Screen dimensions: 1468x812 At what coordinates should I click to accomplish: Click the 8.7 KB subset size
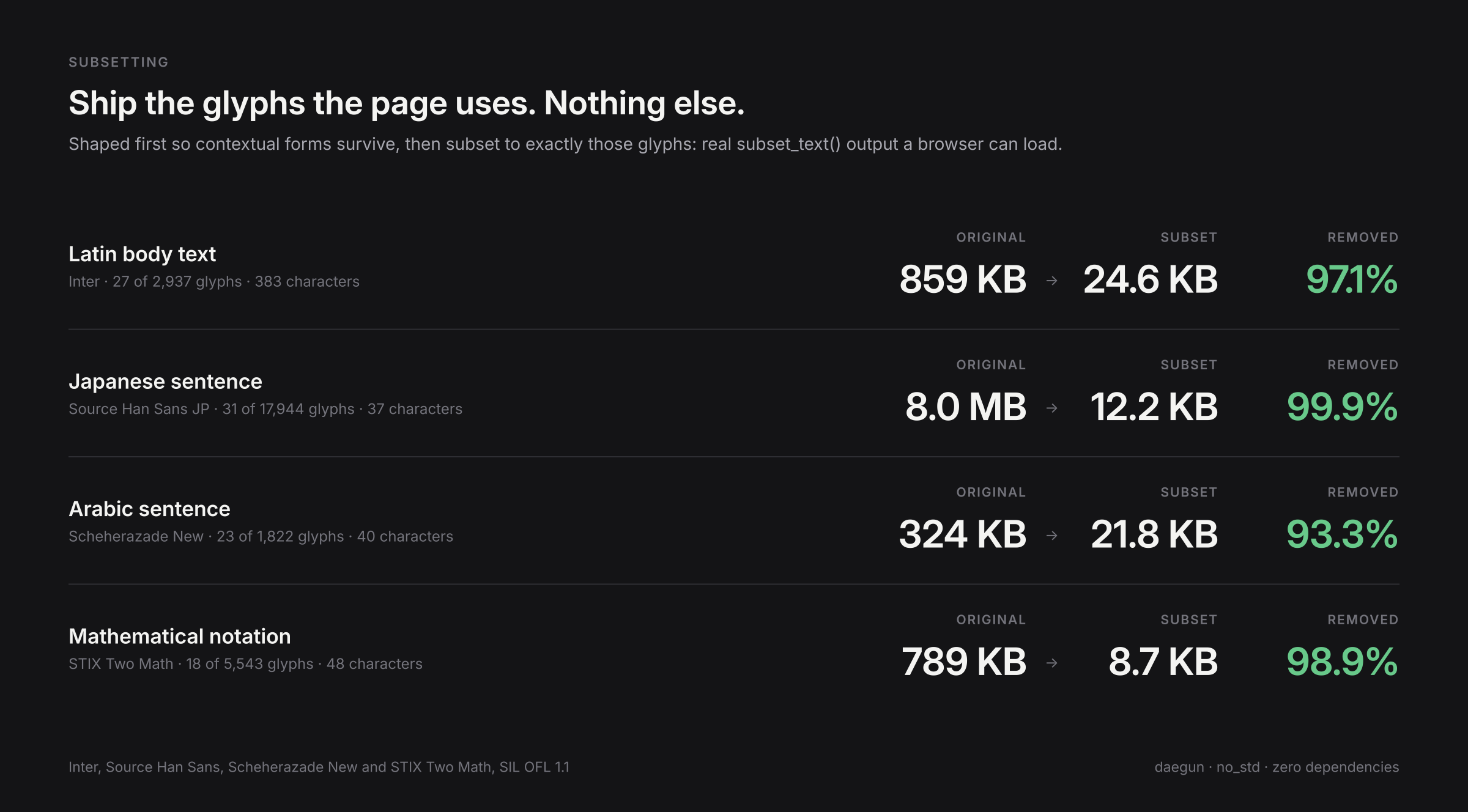[1163, 662]
